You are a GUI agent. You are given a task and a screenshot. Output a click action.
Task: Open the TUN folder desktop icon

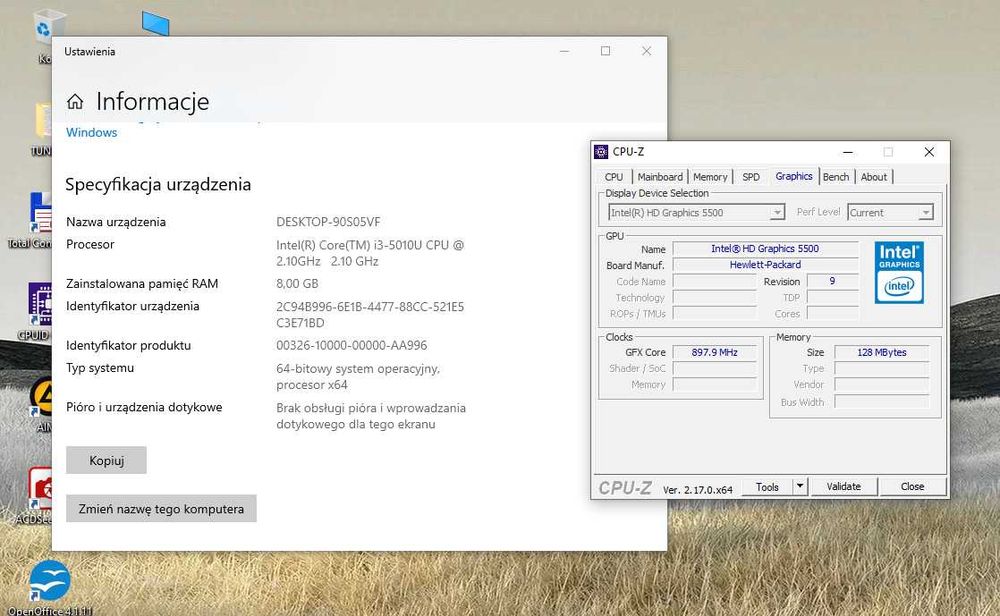click(43, 121)
